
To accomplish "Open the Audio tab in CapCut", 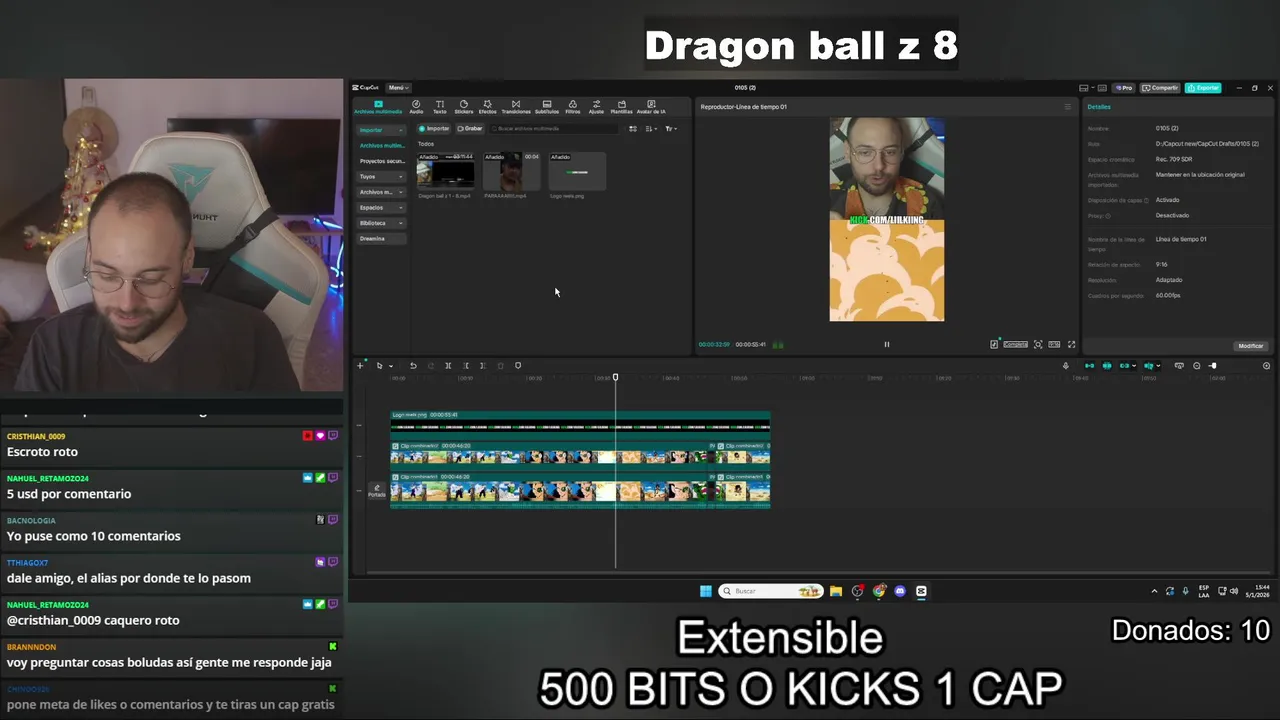I will coord(416,106).
